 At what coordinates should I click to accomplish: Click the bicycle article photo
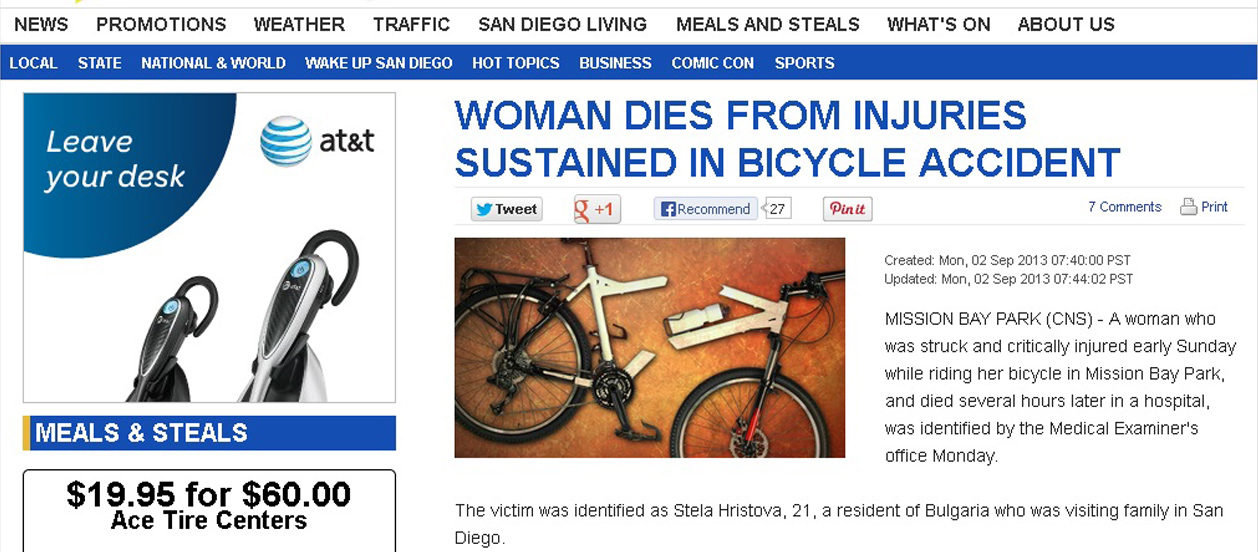[x=649, y=347]
